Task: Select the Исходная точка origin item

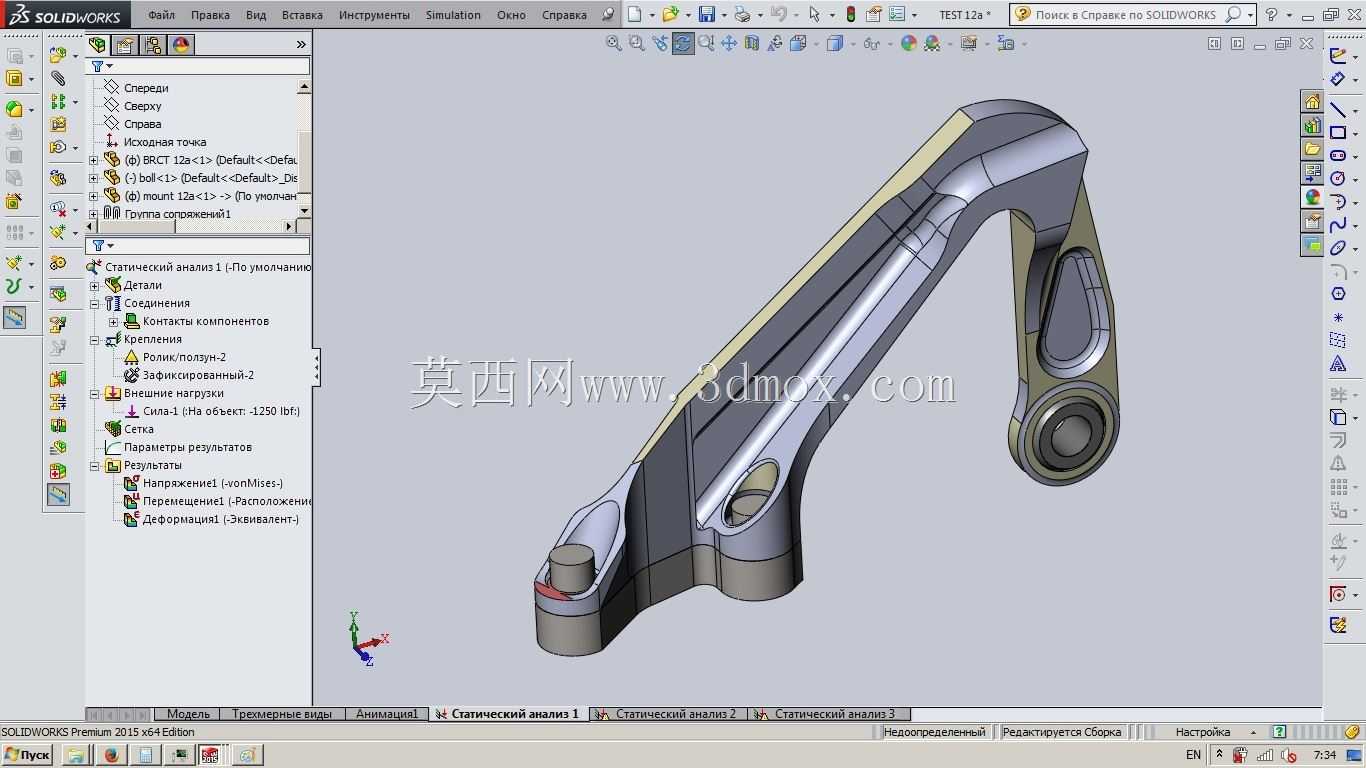Action: pos(155,142)
